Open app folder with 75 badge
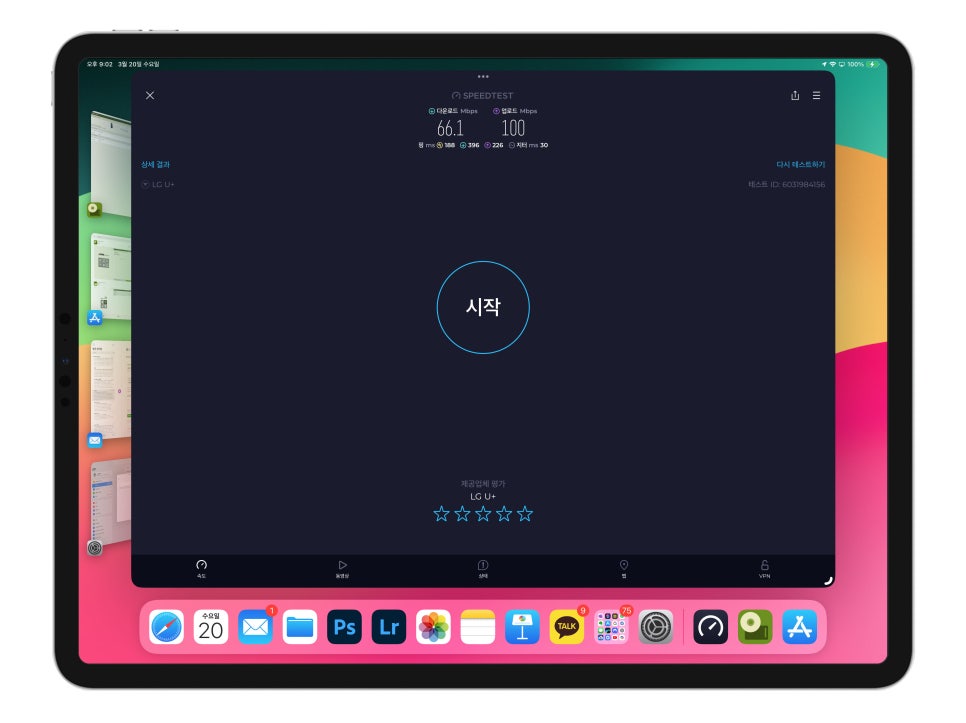This screenshot has height=723, width=966. coord(611,627)
